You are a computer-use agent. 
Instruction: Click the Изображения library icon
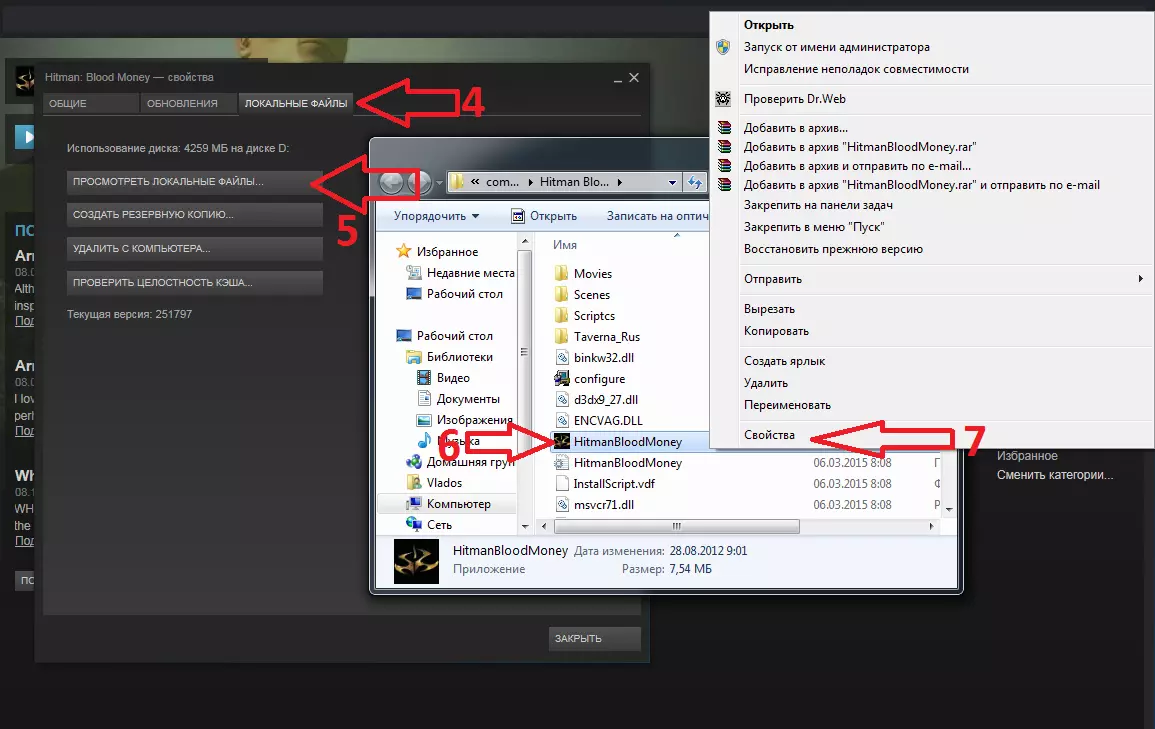[x=424, y=420]
